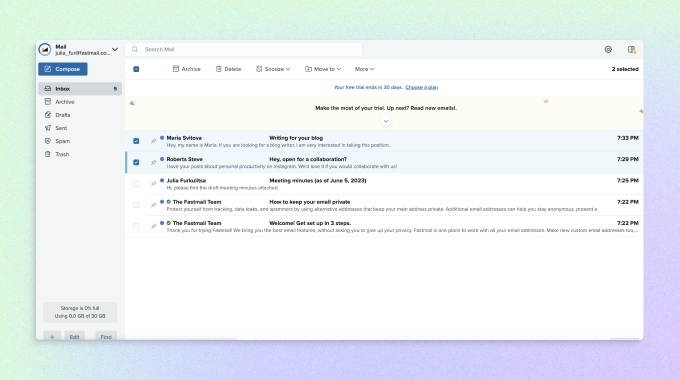The image size is (680, 380).
Task: Open 'Welcome! Get set up in 3 steps.' email
Action: click(x=385, y=226)
